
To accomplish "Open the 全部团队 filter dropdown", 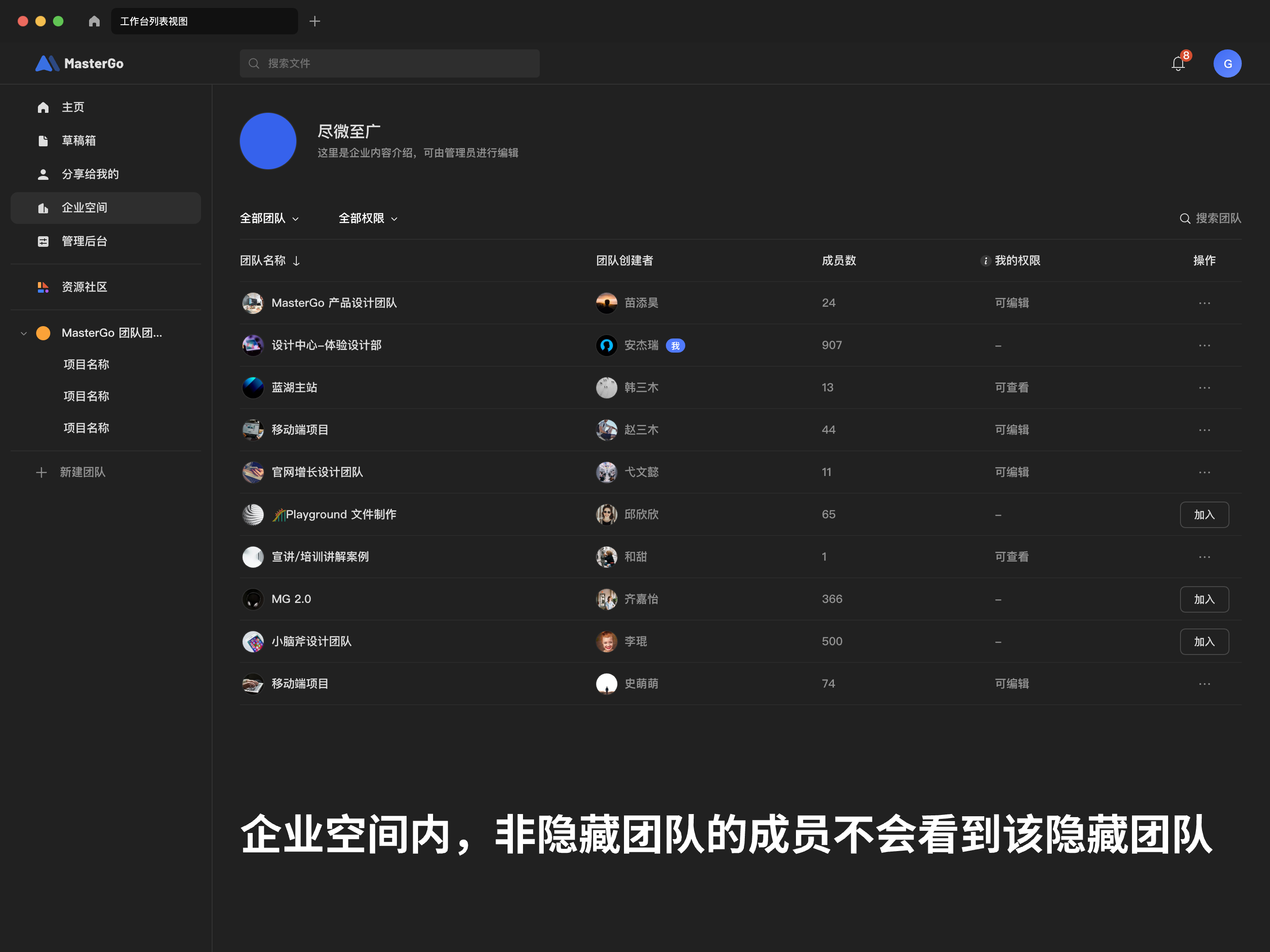I will pos(269,219).
